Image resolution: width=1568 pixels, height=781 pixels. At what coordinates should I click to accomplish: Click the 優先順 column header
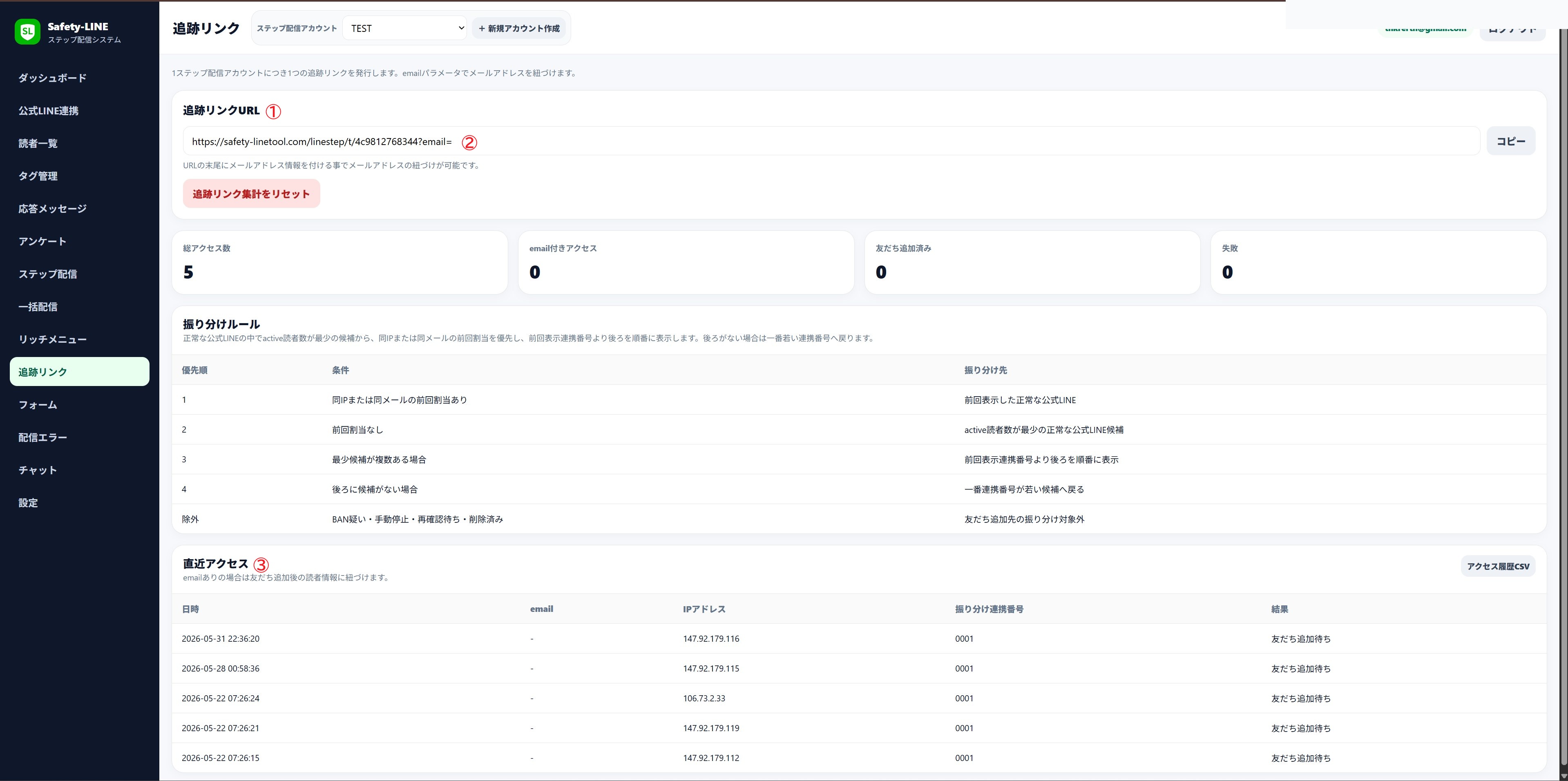click(195, 370)
